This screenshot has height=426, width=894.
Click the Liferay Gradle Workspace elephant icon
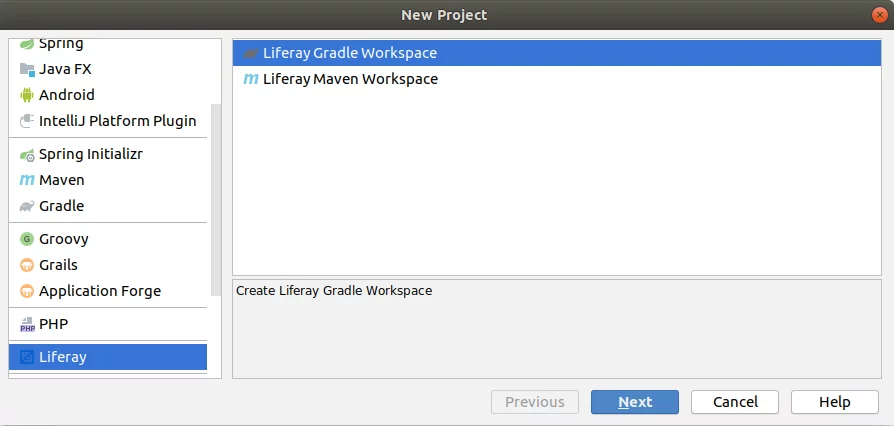pyautogui.click(x=251, y=54)
